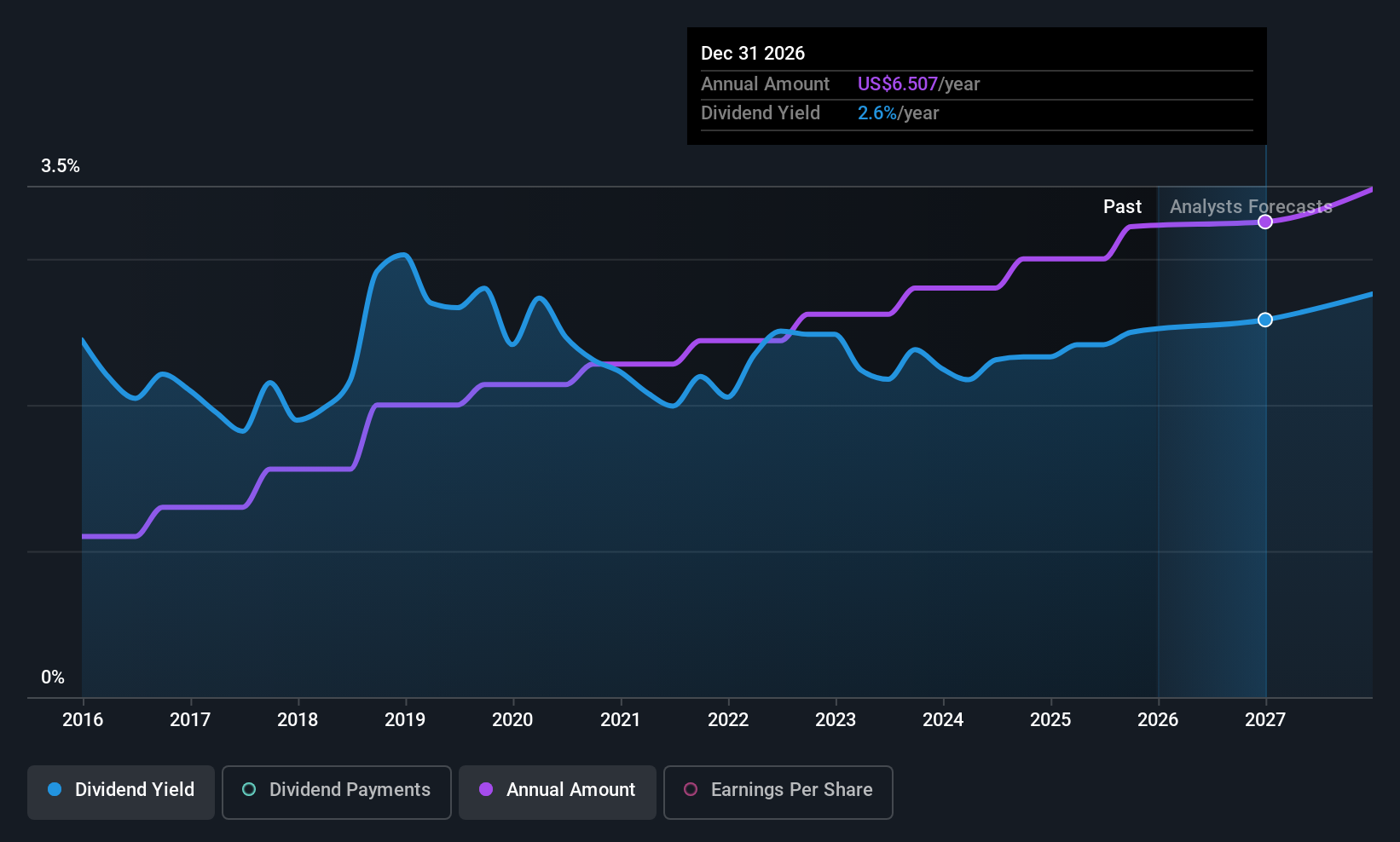Click the 3.5% y-axis label

pyautogui.click(x=61, y=166)
